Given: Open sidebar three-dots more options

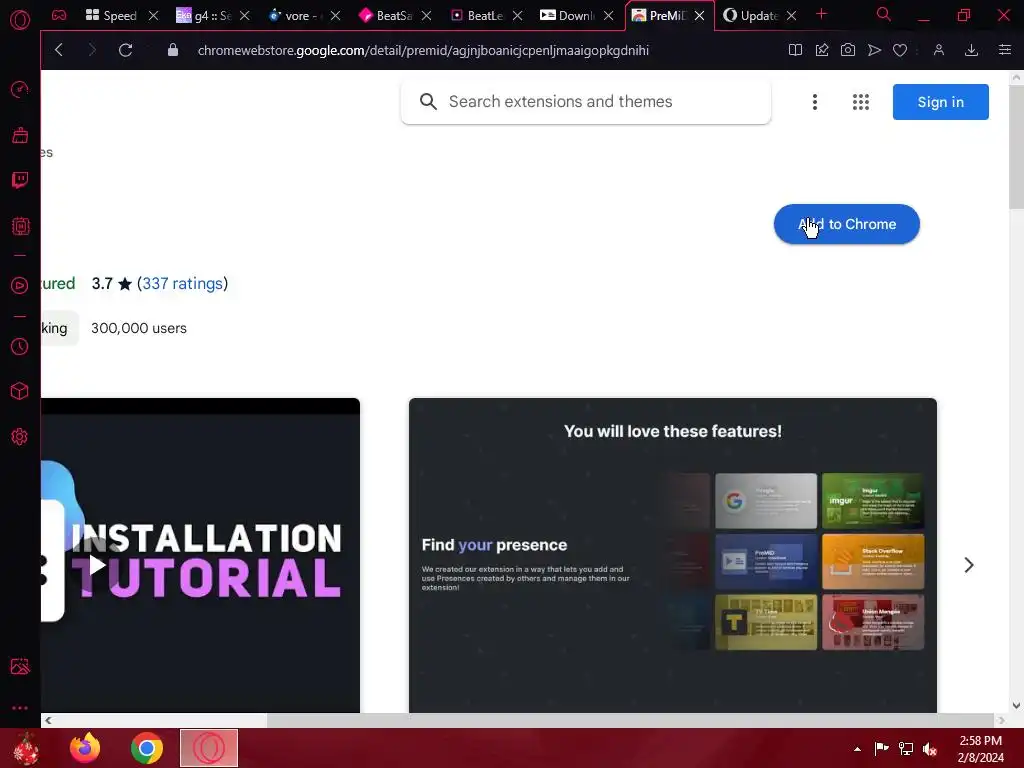Looking at the screenshot, I should pos(20,708).
